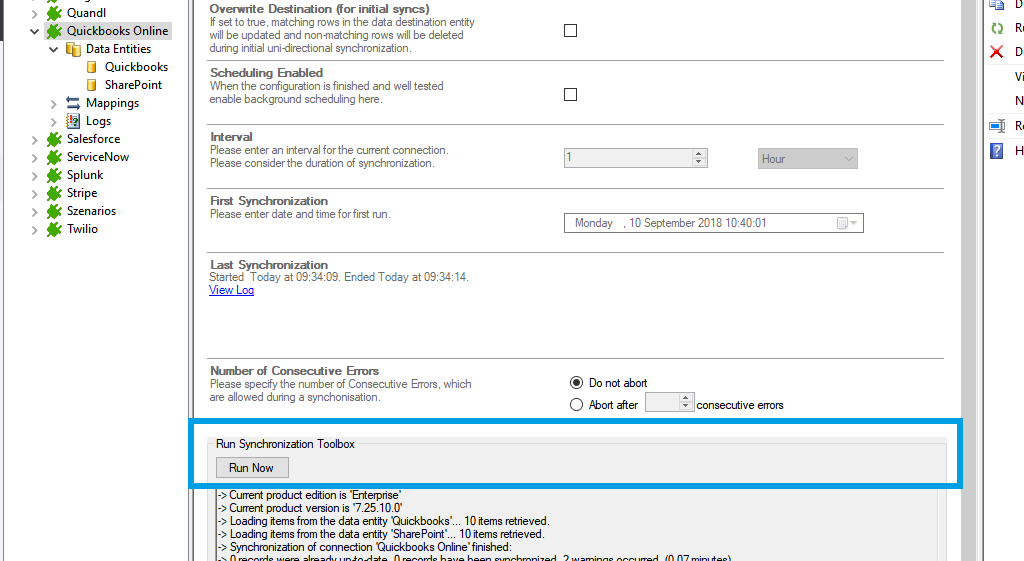Screen dimensions: 1024x561
Task: Click the Mappings arrows icon
Action: point(73,103)
